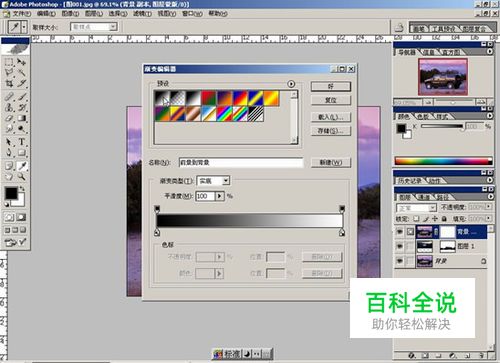
Task: Open the 滤镜 Filter menu
Action: coord(142,14)
